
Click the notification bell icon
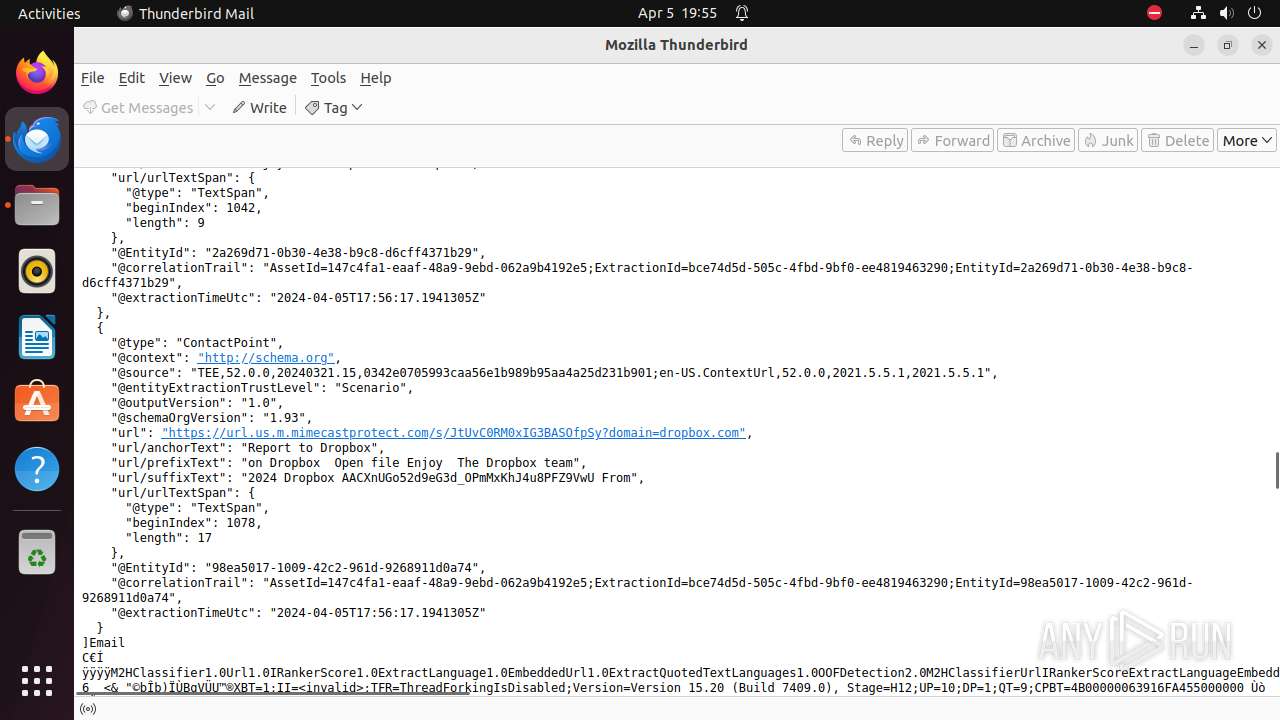(742, 13)
